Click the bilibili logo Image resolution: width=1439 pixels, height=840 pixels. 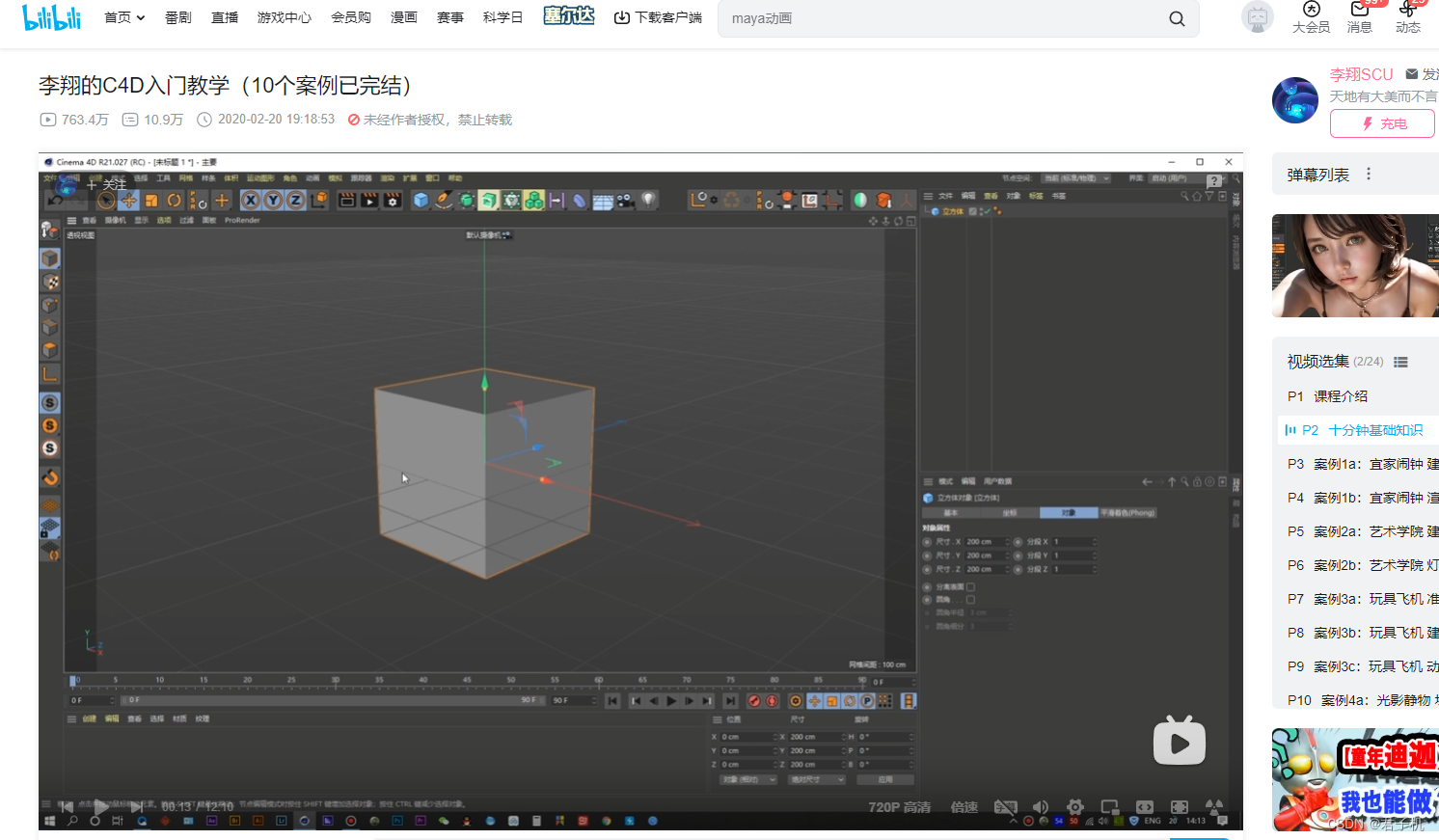[52, 16]
